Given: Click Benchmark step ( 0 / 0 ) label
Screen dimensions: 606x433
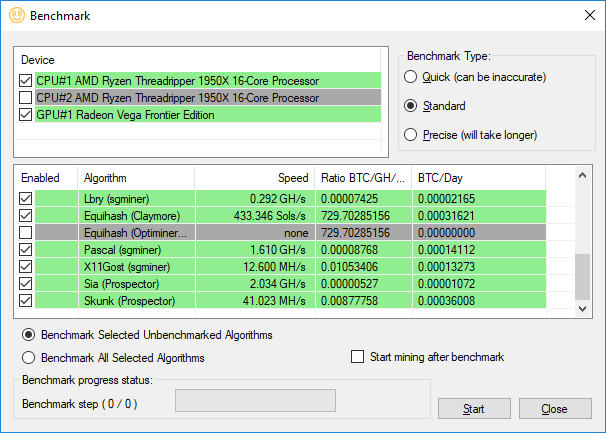Looking at the screenshot, I should click(80, 404).
